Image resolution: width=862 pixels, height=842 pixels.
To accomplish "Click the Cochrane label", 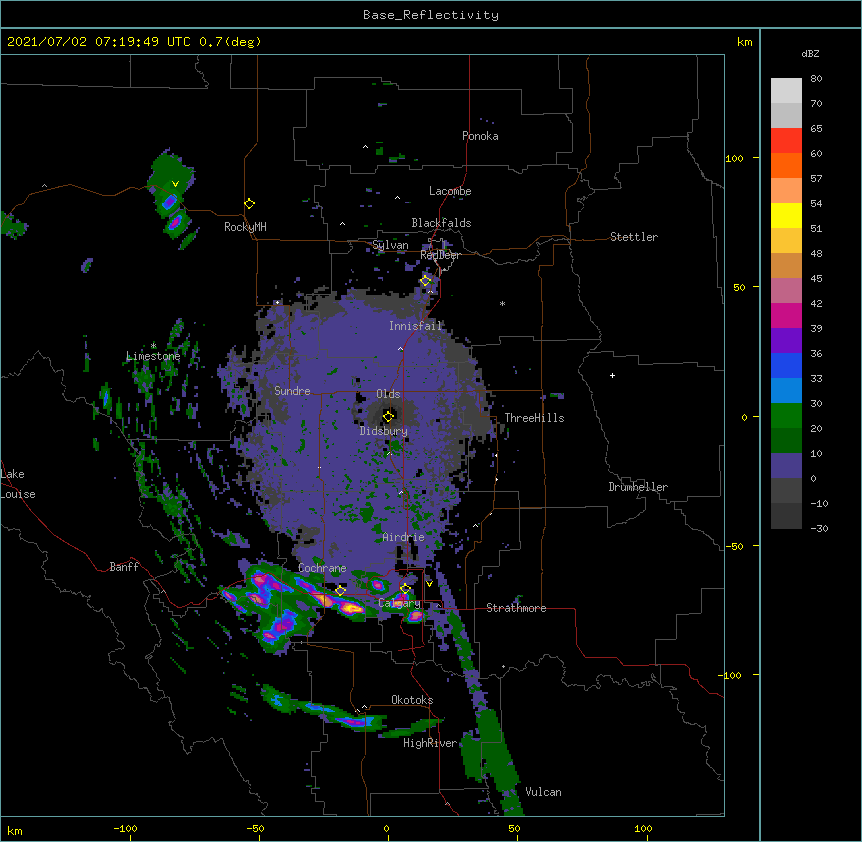I will pyautogui.click(x=322, y=568).
